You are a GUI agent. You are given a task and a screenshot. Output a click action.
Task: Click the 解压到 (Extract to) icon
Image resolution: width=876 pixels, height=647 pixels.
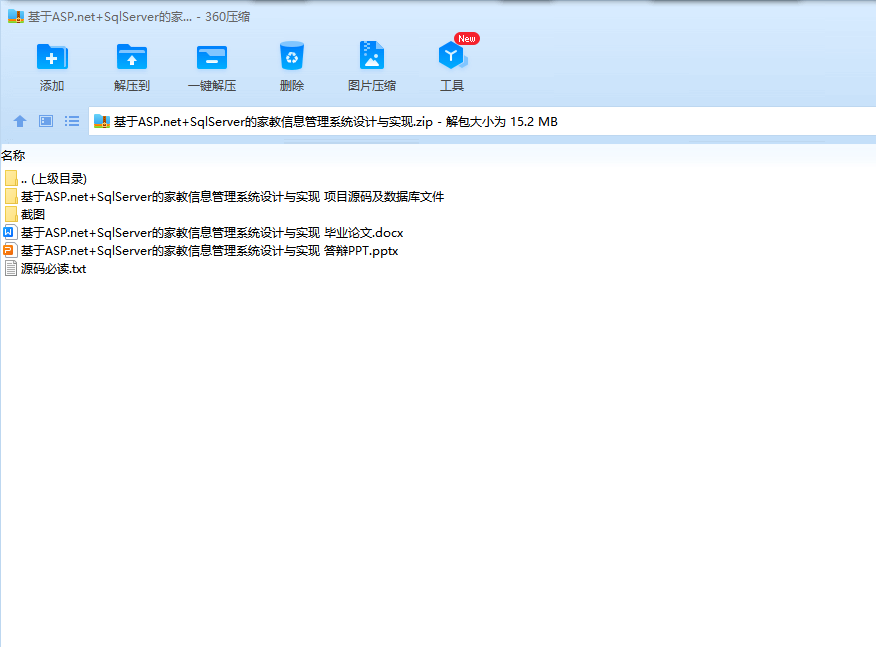(x=132, y=57)
